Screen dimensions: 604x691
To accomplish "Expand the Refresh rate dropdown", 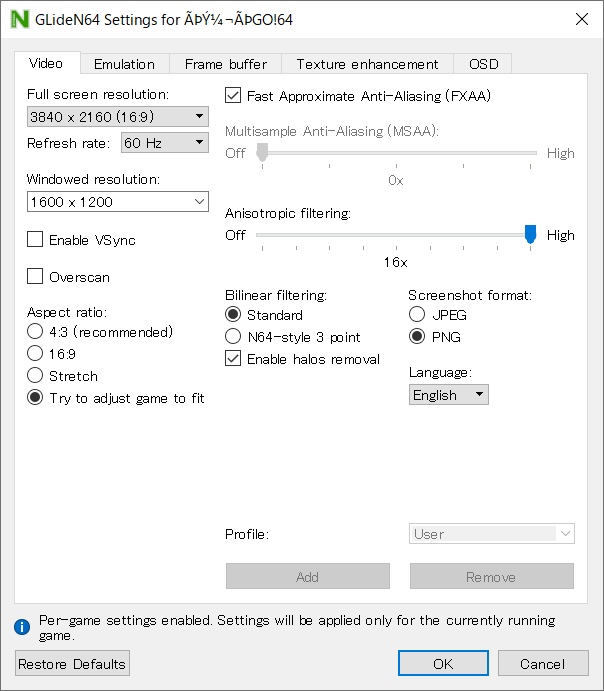I will click(164, 143).
